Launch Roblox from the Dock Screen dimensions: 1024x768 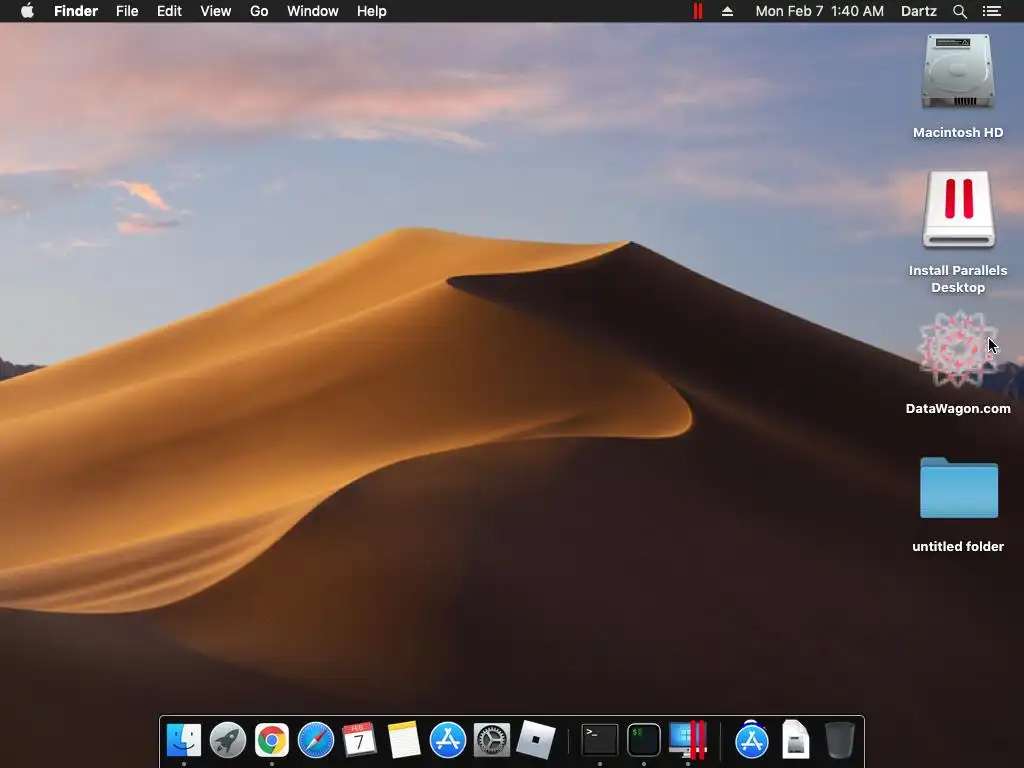[x=536, y=740]
